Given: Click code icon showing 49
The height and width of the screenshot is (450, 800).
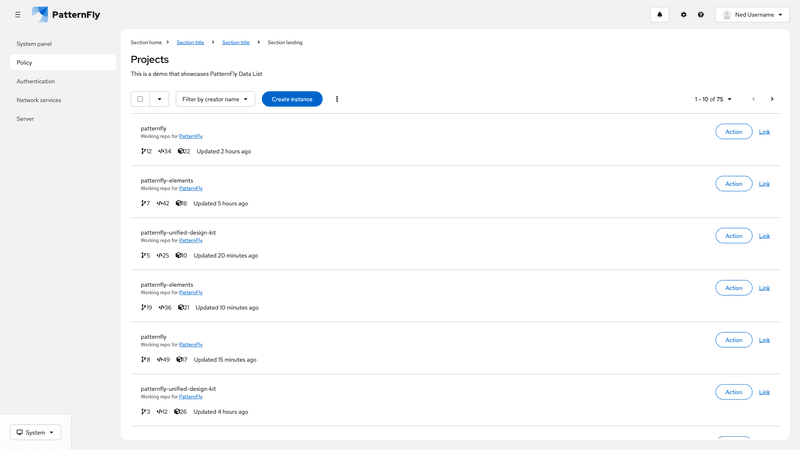Looking at the screenshot, I should (x=160, y=359).
